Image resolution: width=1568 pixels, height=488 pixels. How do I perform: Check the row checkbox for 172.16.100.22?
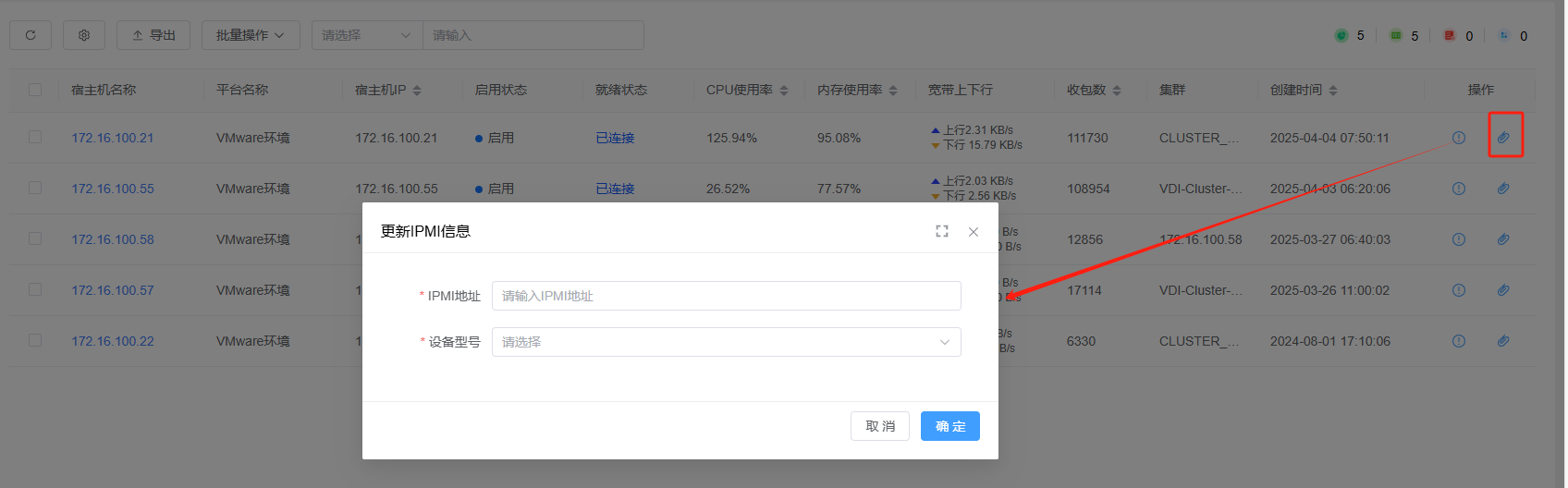35,340
